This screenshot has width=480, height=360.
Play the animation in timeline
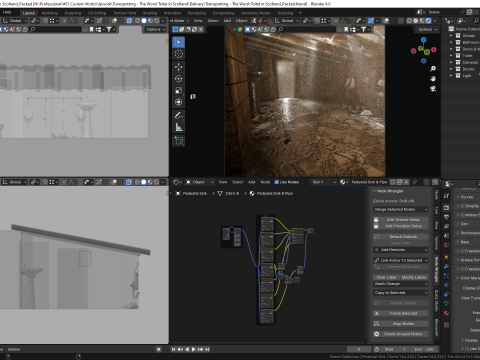193,349
